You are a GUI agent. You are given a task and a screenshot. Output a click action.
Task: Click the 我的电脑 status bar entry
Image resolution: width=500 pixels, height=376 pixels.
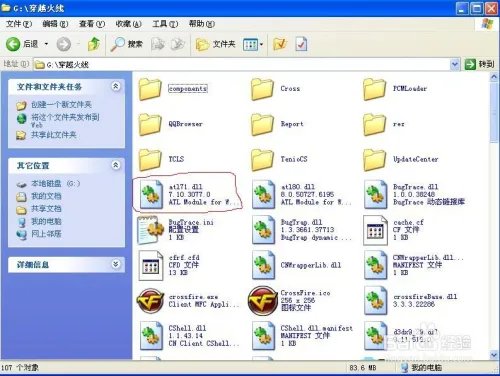(x=422, y=368)
